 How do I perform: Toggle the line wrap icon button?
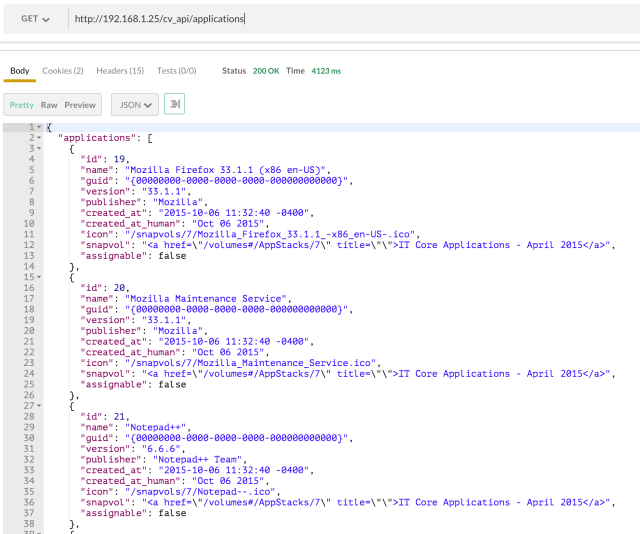(x=174, y=104)
